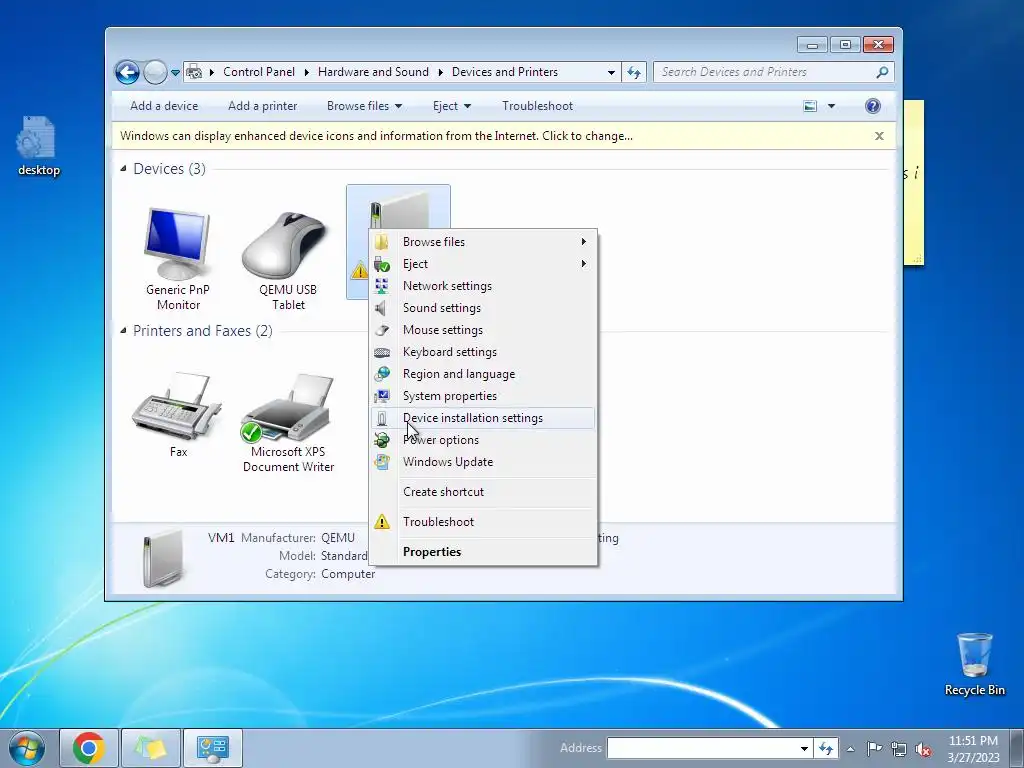This screenshot has width=1024, height=768.
Task: Choose Eject from the context menu
Action: coord(483,264)
